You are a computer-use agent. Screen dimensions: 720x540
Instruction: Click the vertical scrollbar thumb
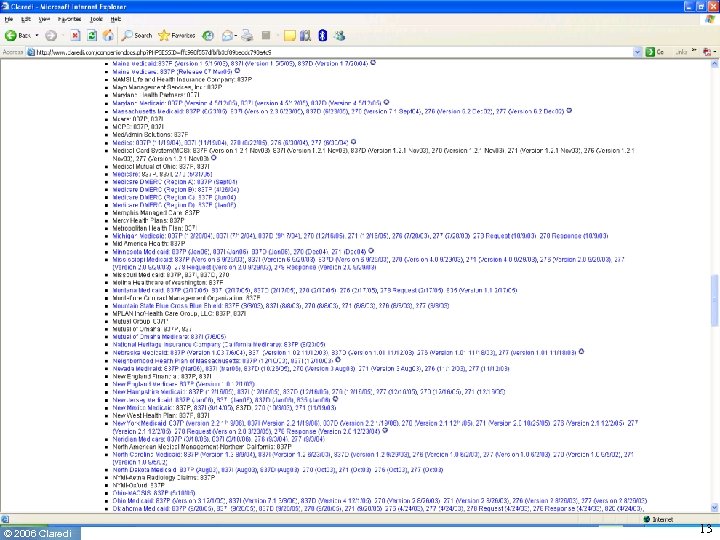tap(715, 301)
